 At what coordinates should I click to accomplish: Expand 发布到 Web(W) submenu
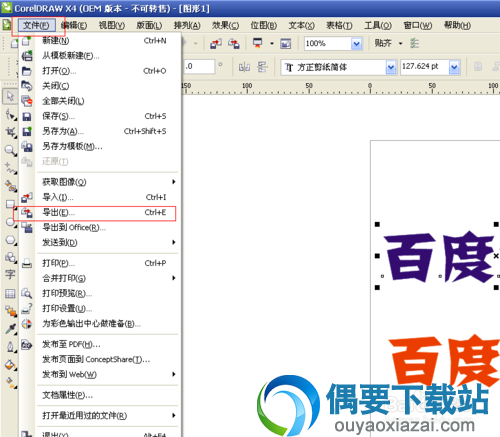pyautogui.click(x=100, y=375)
